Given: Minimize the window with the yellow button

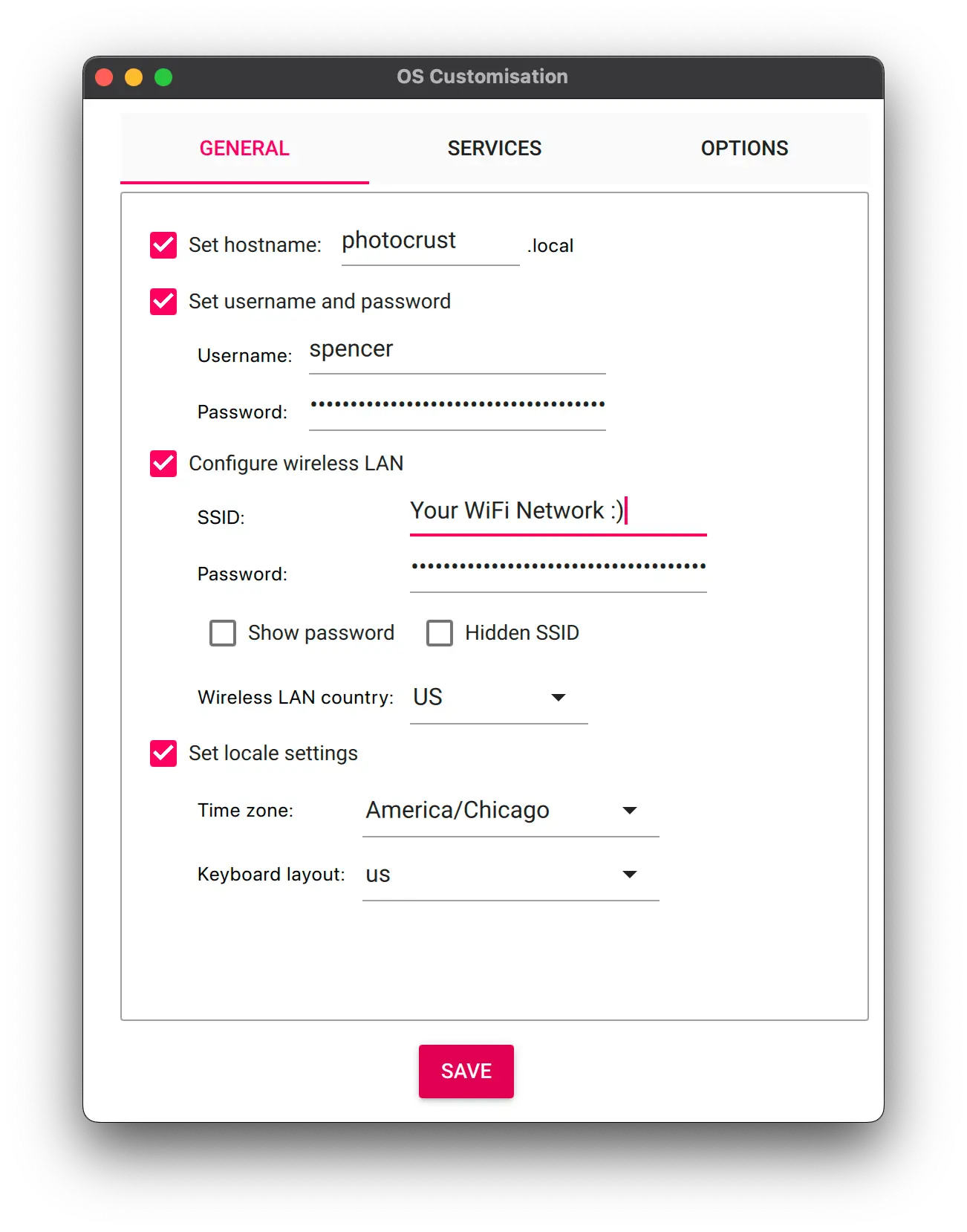Looking at the screenshot, I should pyautogui.click(x=134, y=77).
